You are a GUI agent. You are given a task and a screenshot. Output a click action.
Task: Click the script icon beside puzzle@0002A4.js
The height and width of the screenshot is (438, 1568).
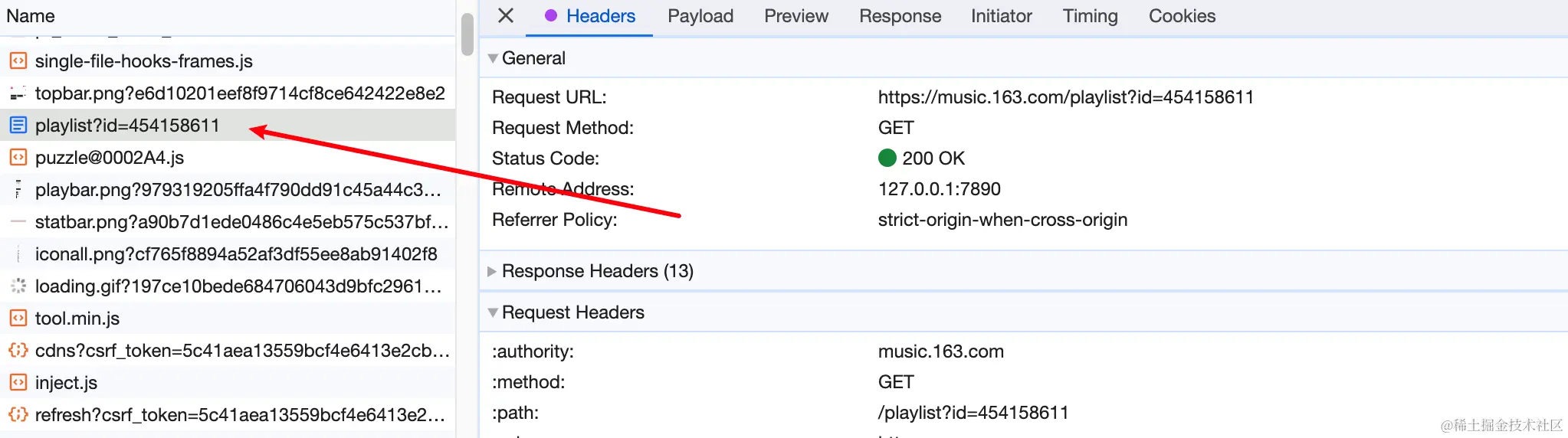click(x=18, y=158)
